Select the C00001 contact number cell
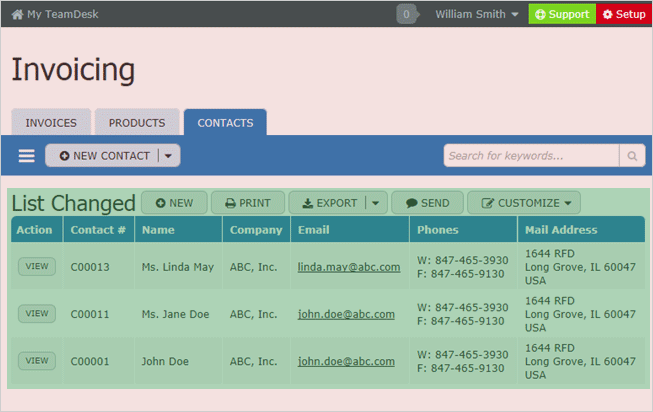The width and height of the screenshot is (653, 412). [90, 361]
